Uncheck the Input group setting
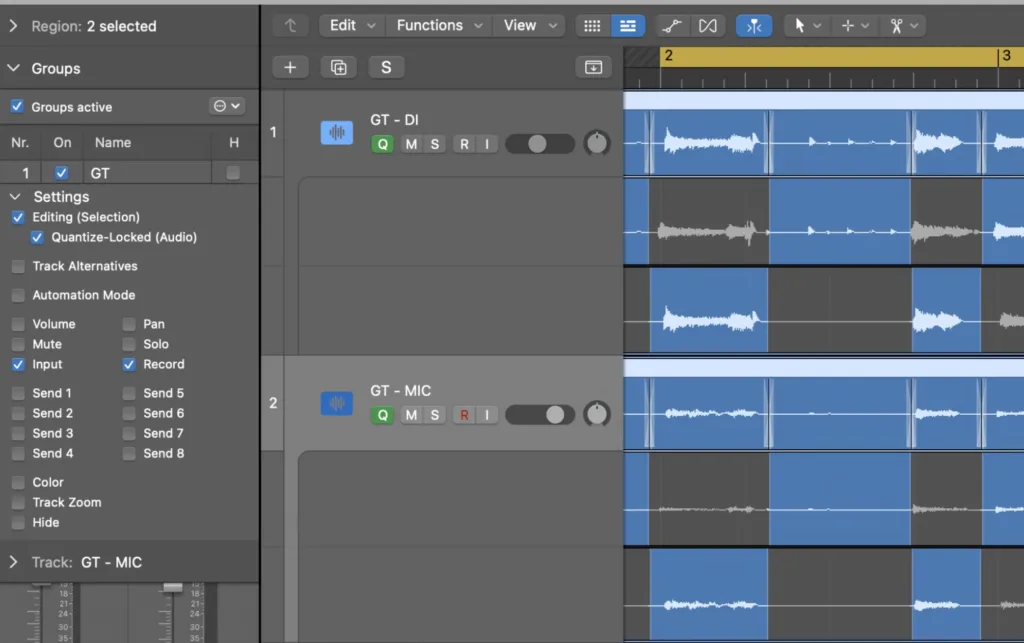 (18, 364)
